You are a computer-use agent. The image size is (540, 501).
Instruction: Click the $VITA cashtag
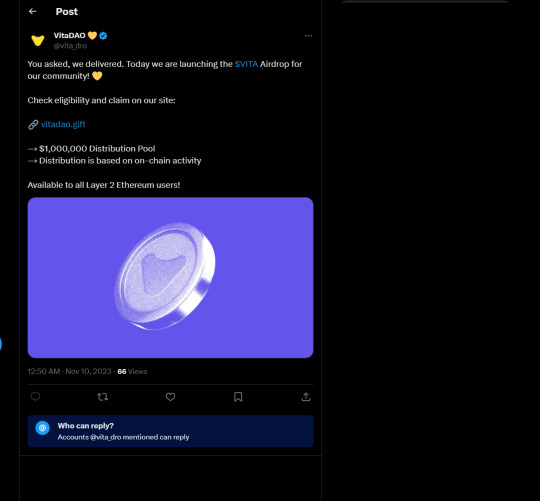(x=246, y=64)
